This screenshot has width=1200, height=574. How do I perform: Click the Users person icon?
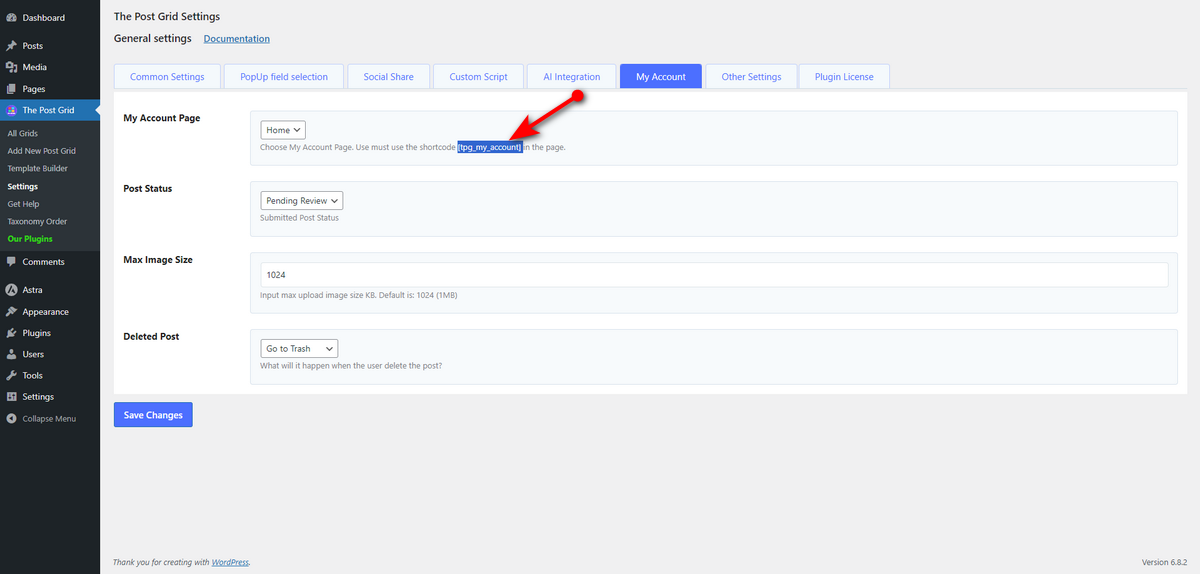coord(11,354)
